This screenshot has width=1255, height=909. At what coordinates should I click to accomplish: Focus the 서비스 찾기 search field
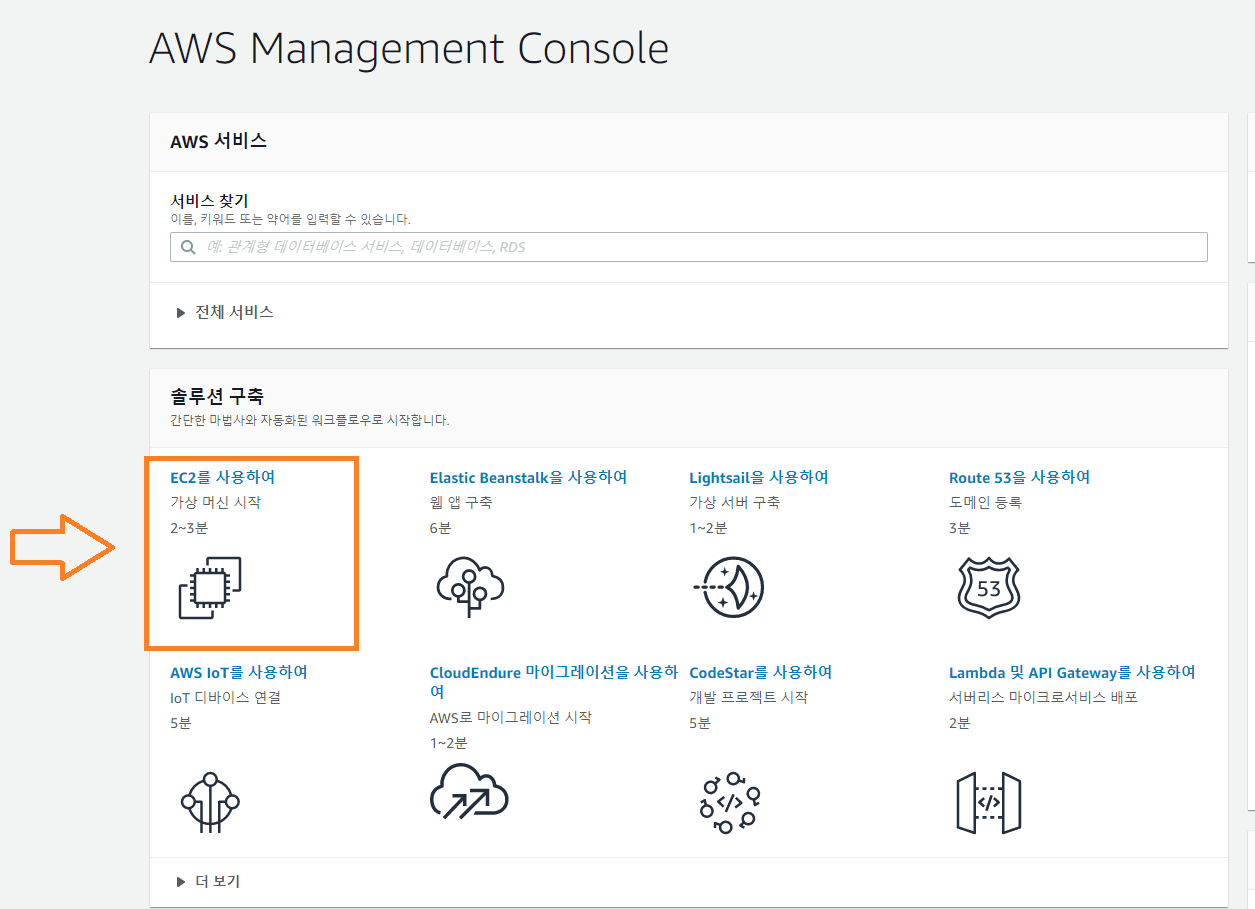[689, 247]
